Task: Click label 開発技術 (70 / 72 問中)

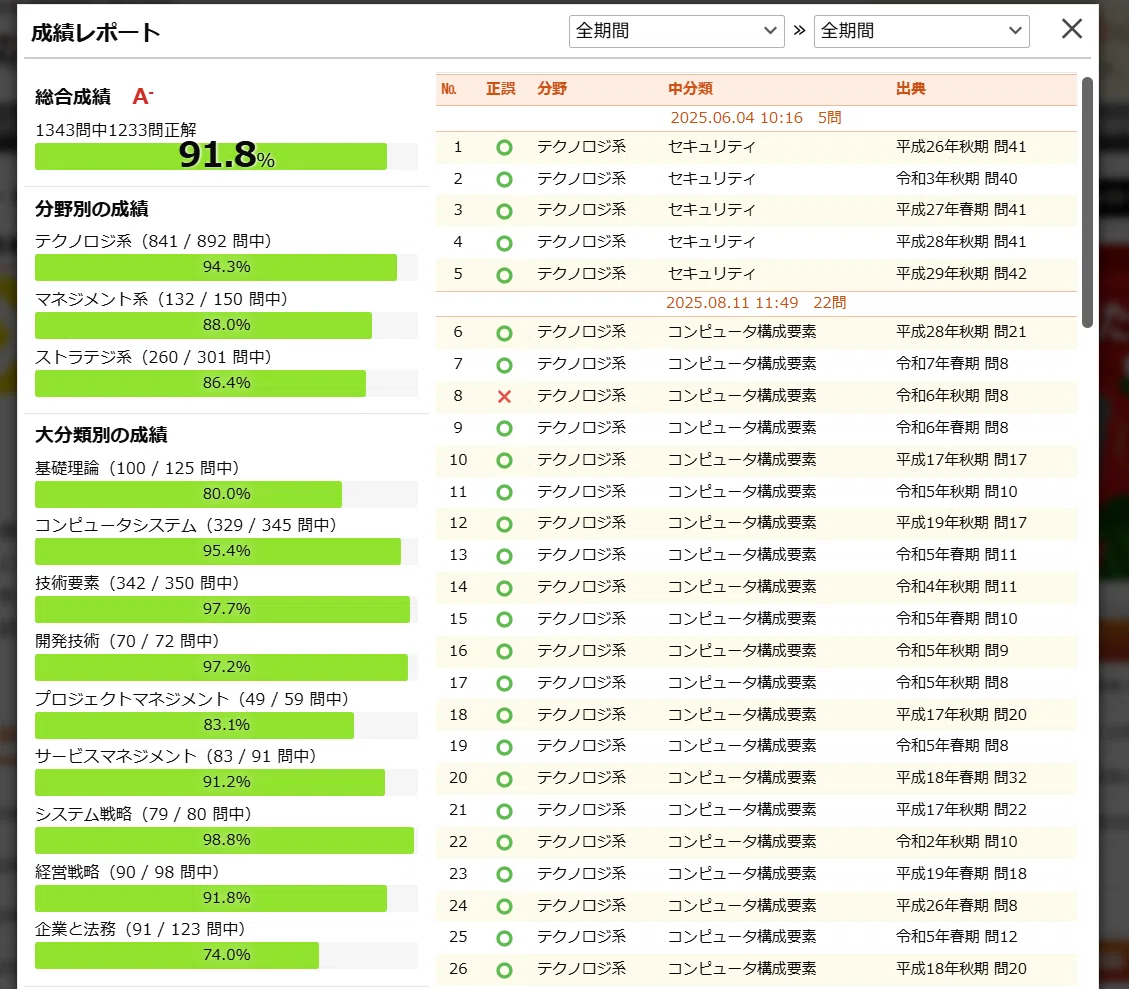Action: coord(127,641)
